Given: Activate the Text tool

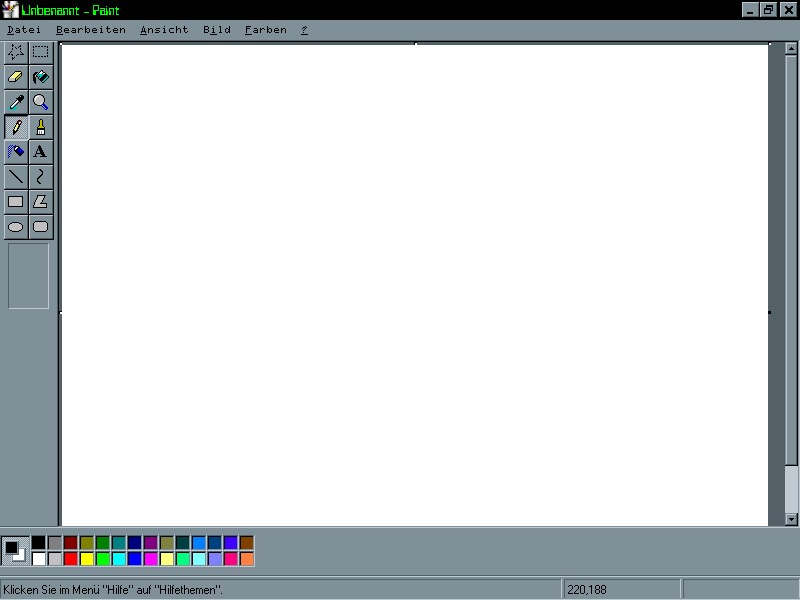Looking at the screenshot, I should (41, 152).
